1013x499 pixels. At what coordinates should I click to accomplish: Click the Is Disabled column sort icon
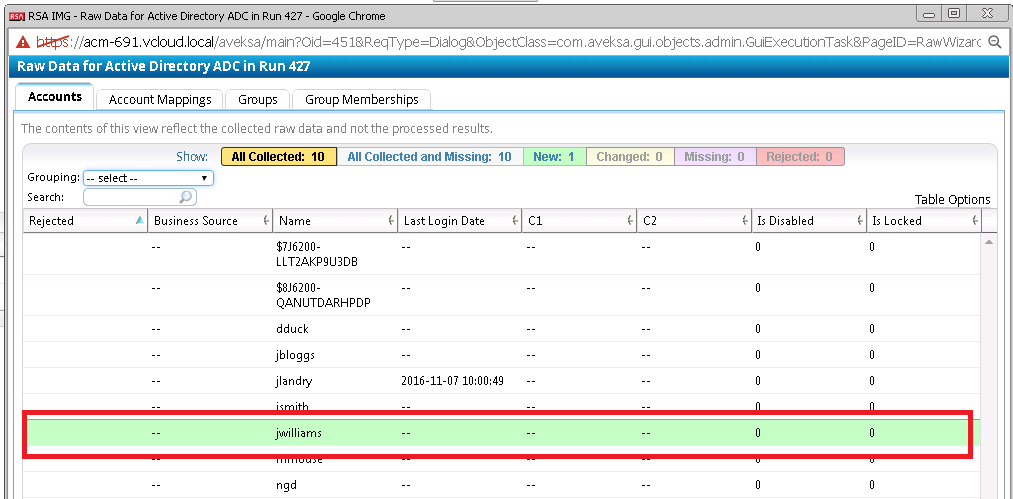pos(859,221)
